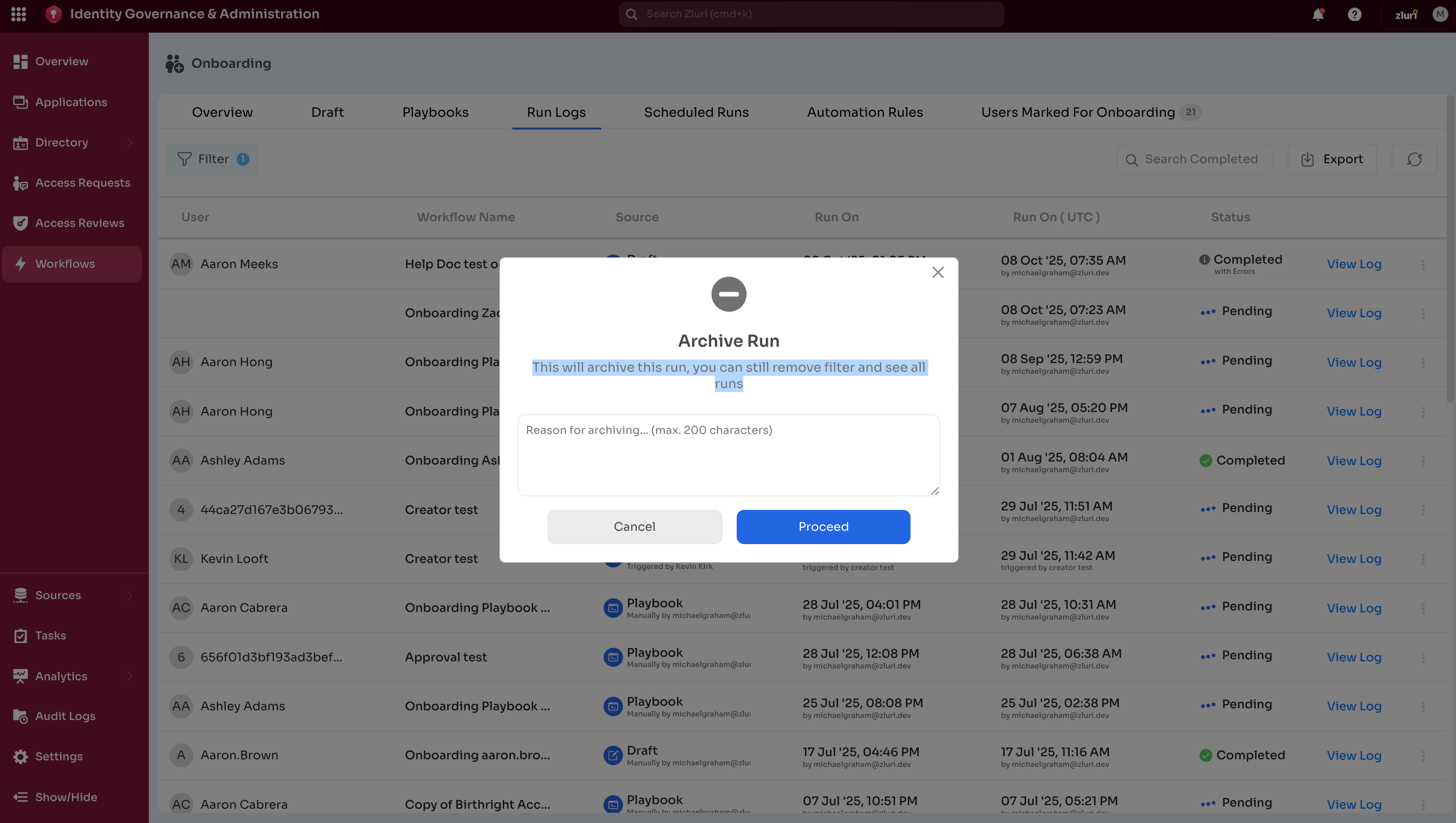Click the Reason for archiving text box

click(728, 455)
